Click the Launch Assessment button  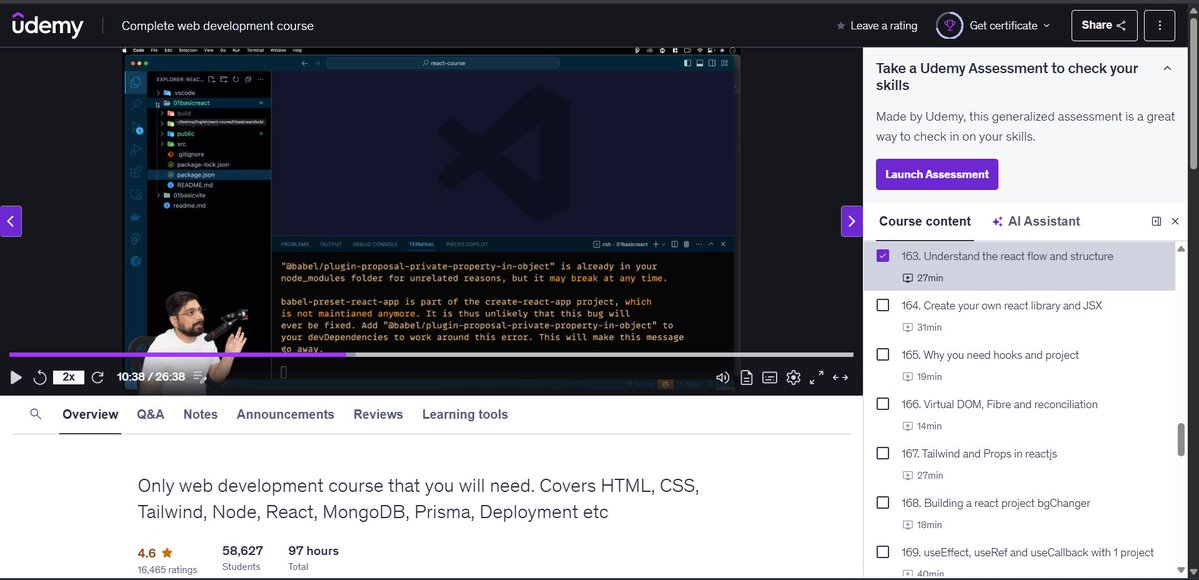(937, 174)
